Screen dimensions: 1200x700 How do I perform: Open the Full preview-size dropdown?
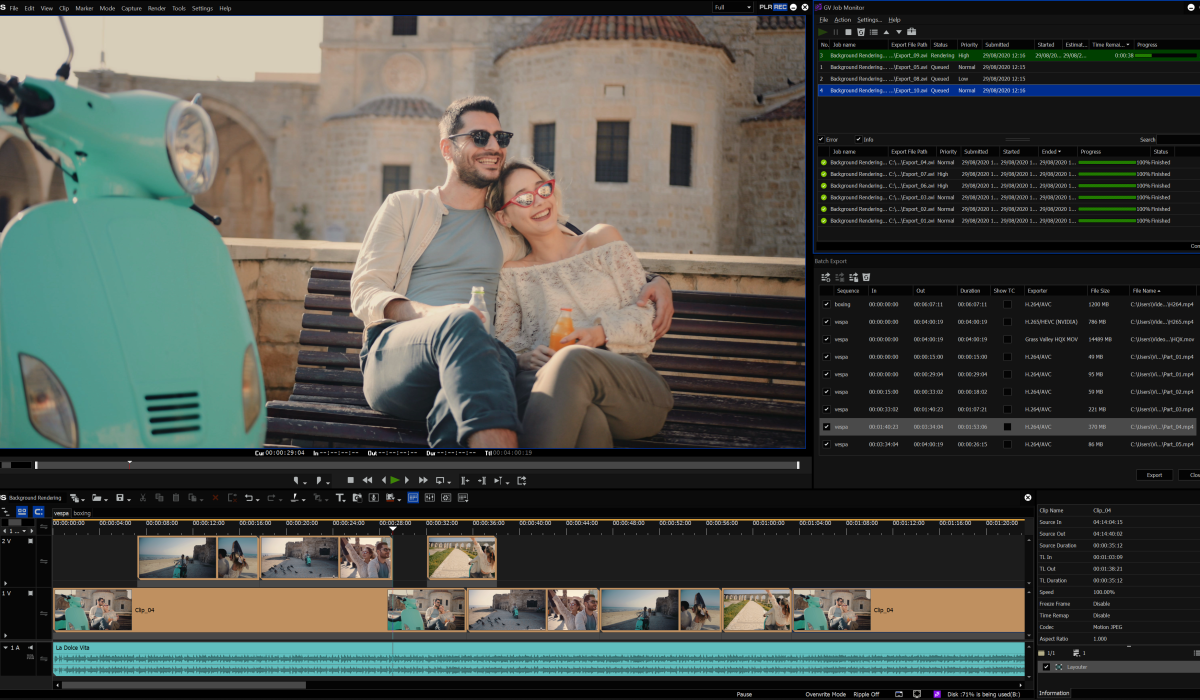[x=733, y=7]
